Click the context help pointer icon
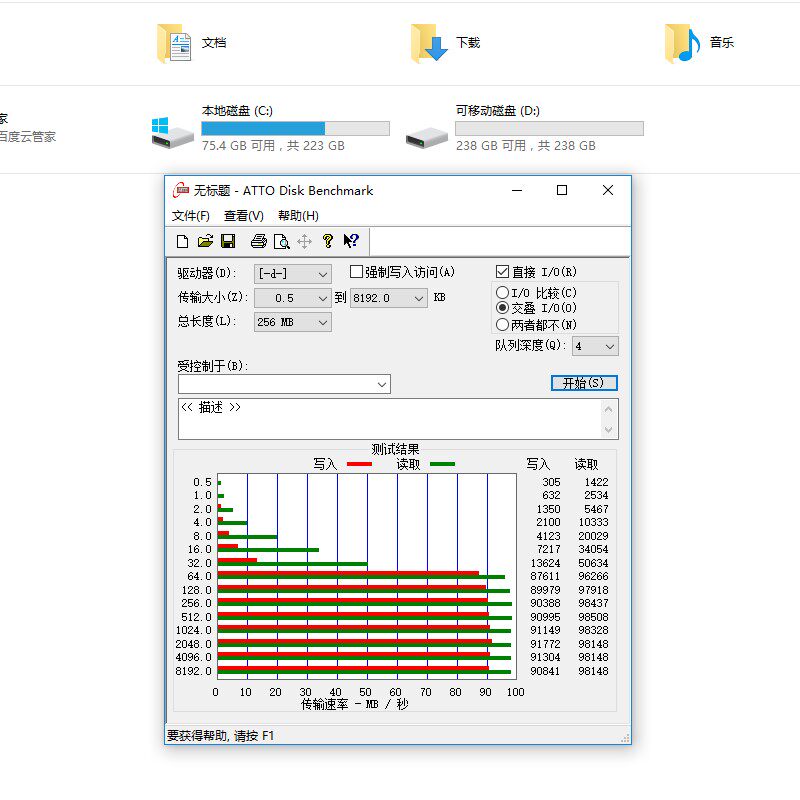Image resolution: width=800 pixels, height=800 pixels. 351,241
